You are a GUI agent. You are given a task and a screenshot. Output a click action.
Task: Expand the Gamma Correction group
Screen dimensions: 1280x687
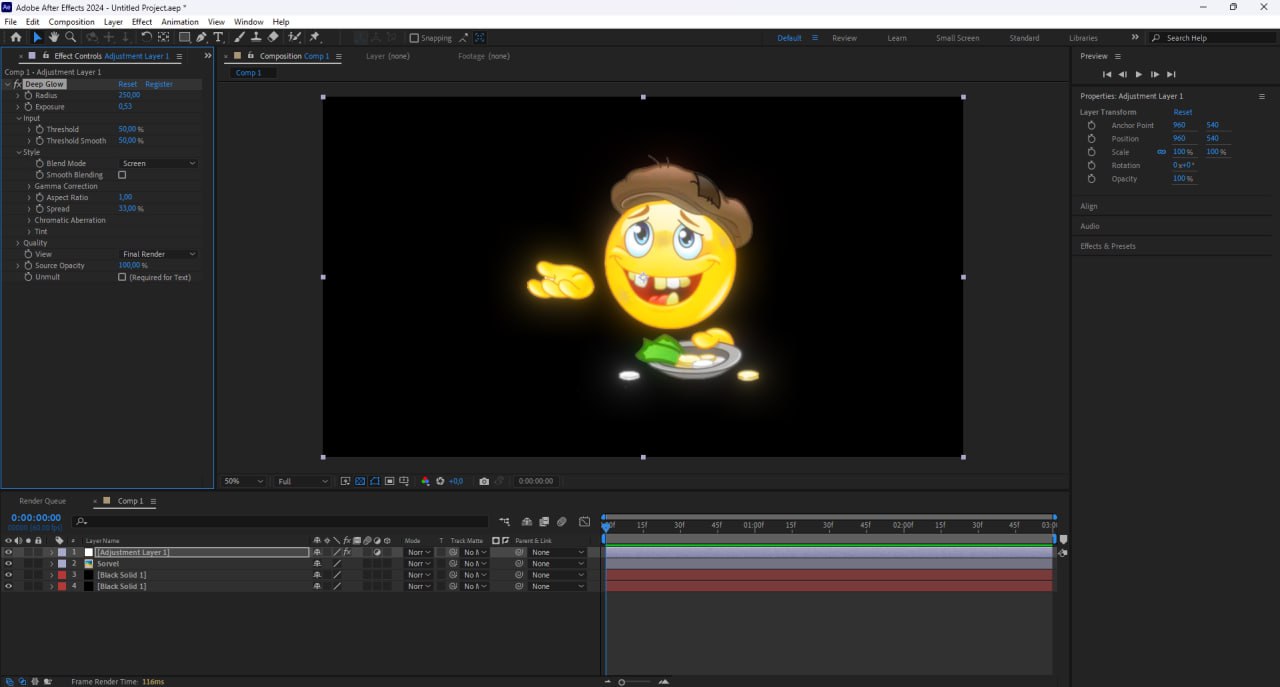pos(29,186)
